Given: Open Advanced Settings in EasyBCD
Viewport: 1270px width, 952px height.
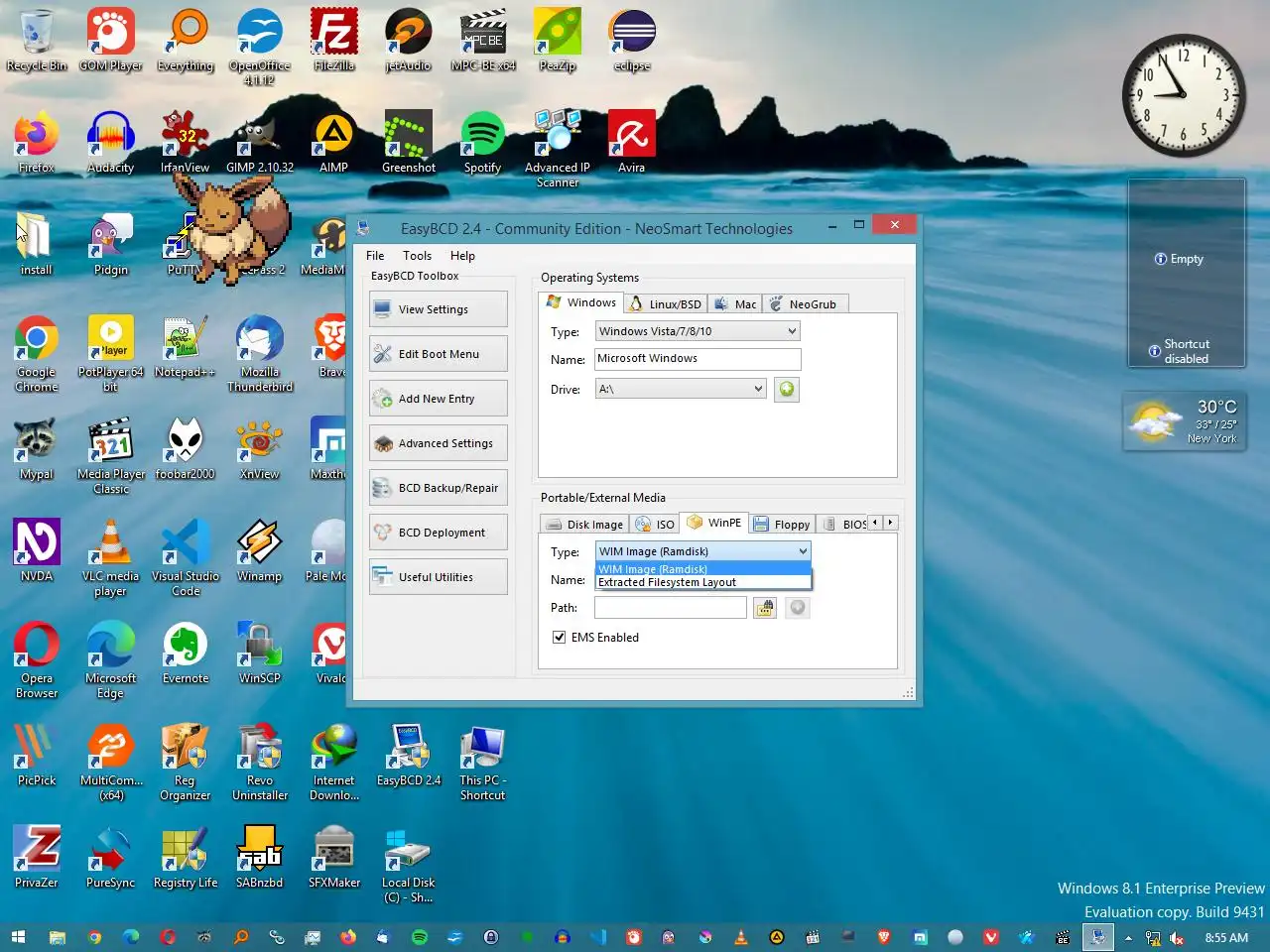Looking at the screenshot, I should pyautogui.click(x=438, y=443).
